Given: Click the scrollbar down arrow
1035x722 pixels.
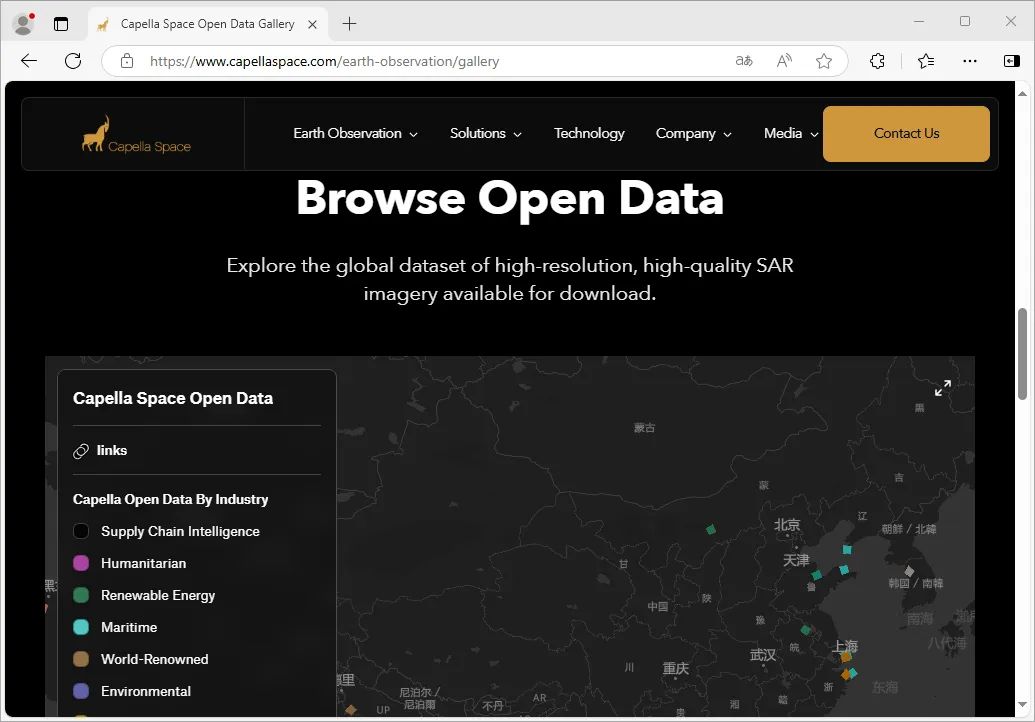Looking at the screenshot, I should click(1022, 705).
